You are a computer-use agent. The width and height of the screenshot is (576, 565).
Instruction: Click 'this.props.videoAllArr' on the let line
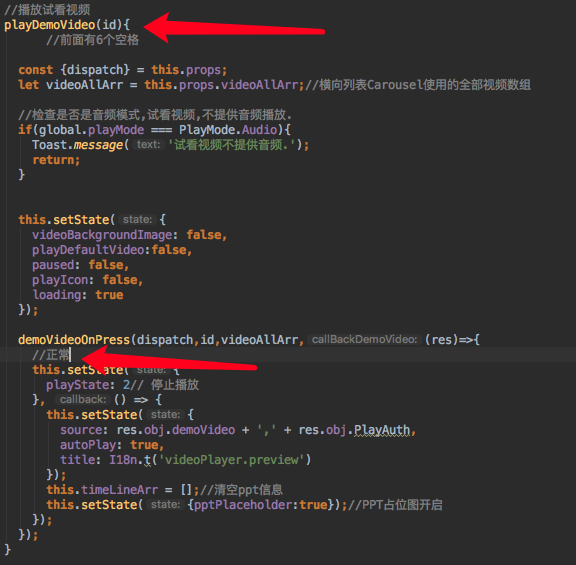pos(221,85)
